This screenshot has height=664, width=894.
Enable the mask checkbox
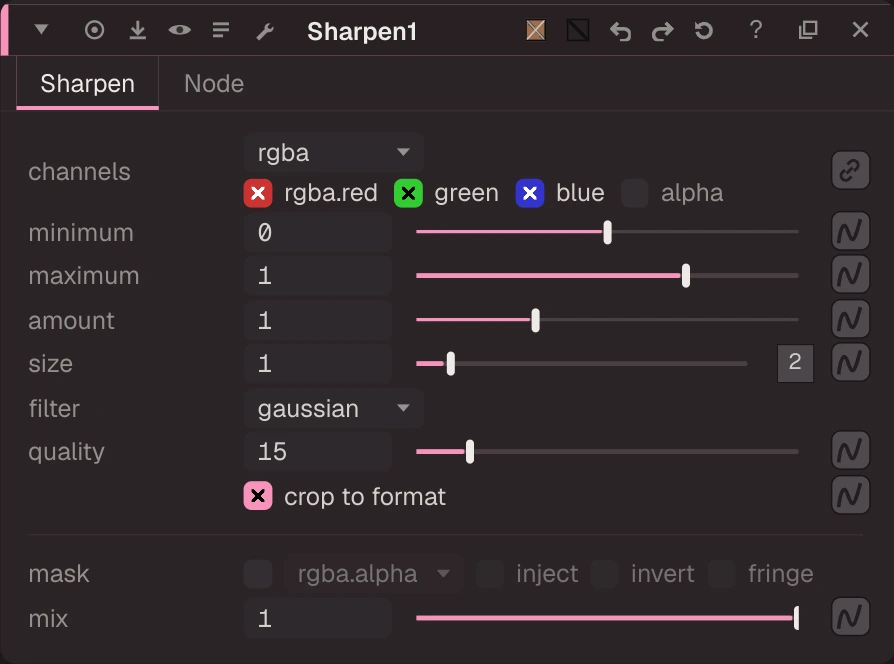[x=258, y=574]
